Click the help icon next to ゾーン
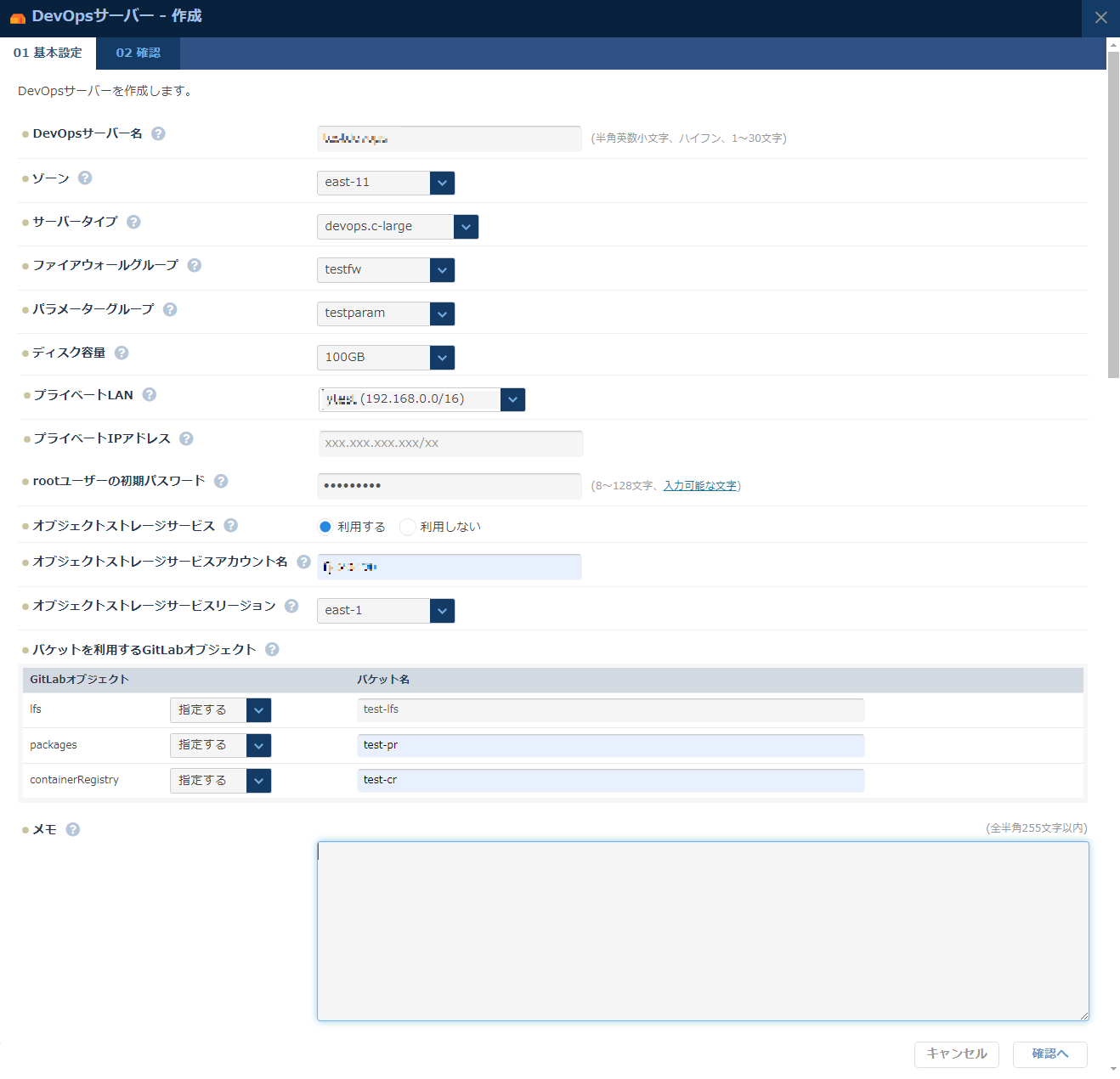 pyautogui.click(x=84, y=178)
